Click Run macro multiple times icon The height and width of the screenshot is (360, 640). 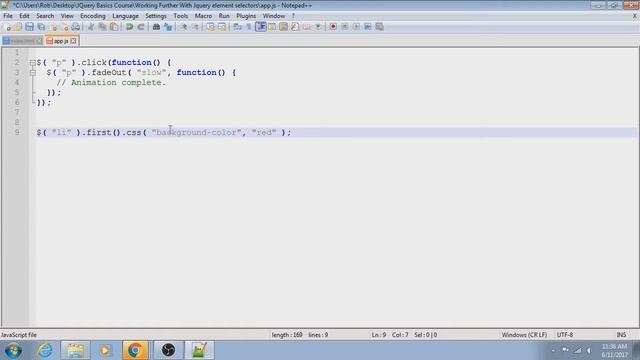367,27
